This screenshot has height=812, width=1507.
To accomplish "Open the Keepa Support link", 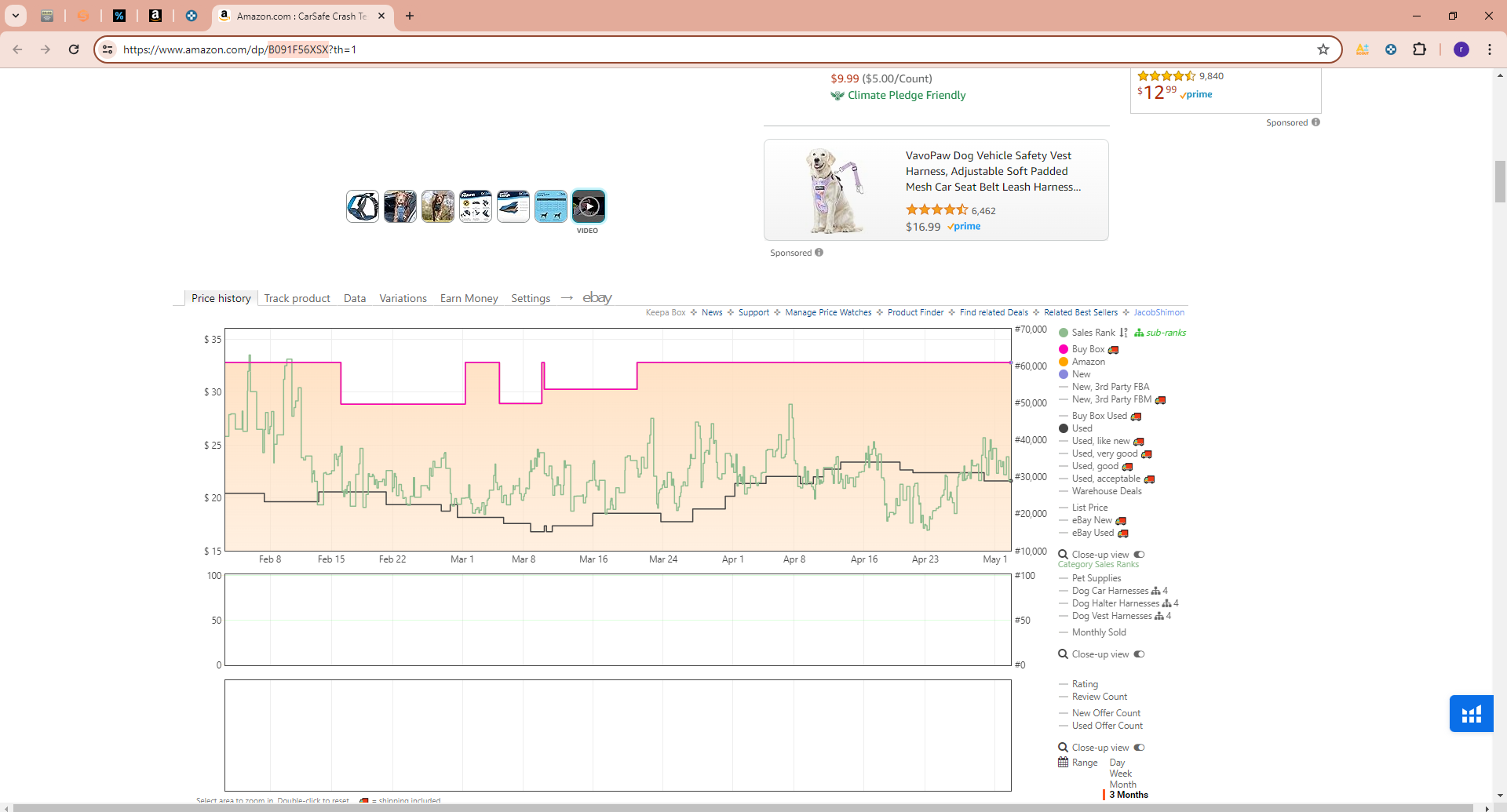I will click(x=753, y=312).
